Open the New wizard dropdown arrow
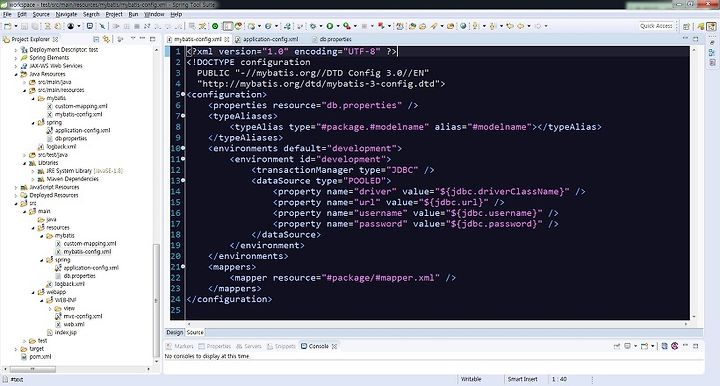 tap(16, 26)
